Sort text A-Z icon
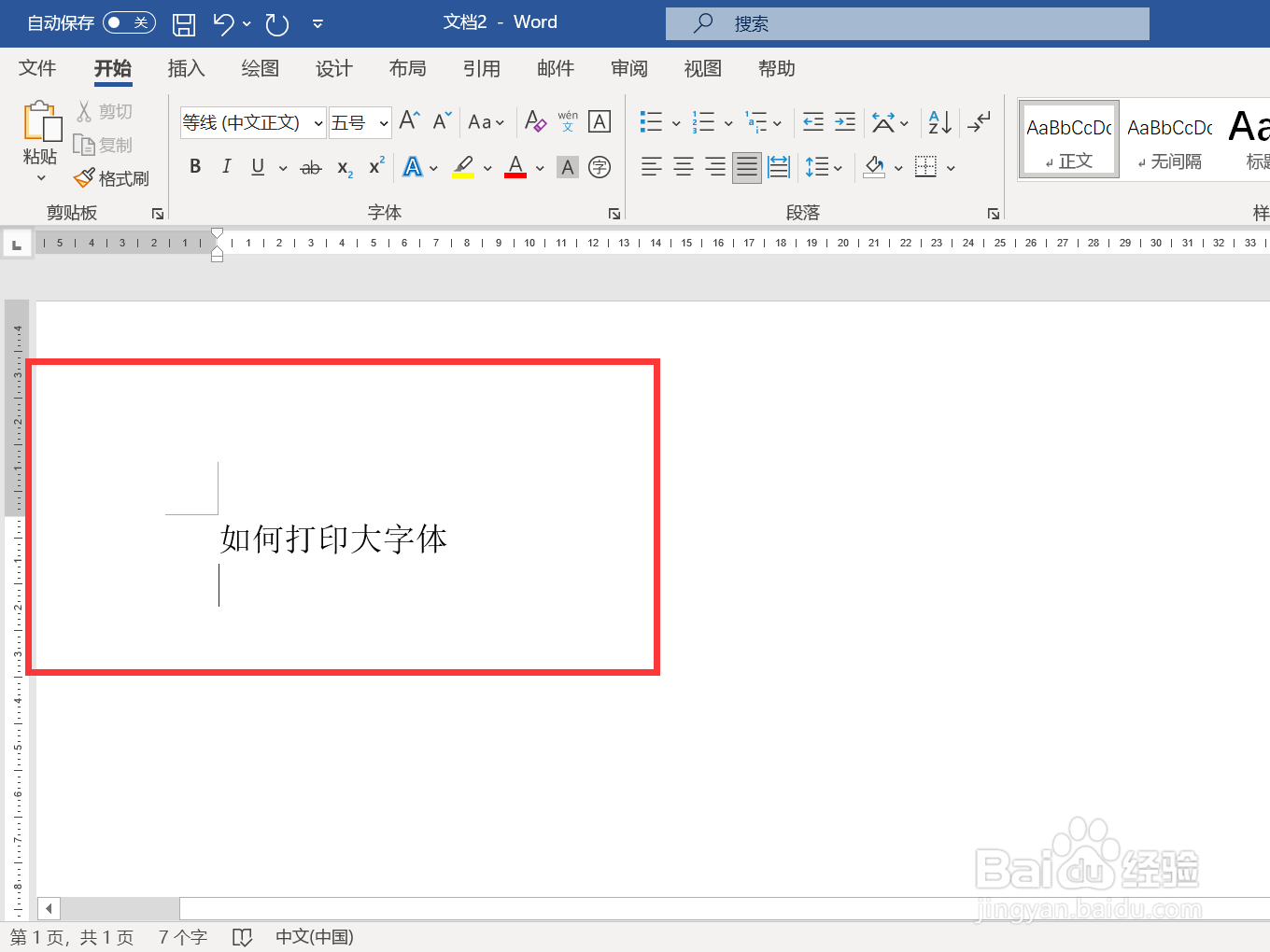This screenshot has width=1270, height=952. tap(939, 121)
